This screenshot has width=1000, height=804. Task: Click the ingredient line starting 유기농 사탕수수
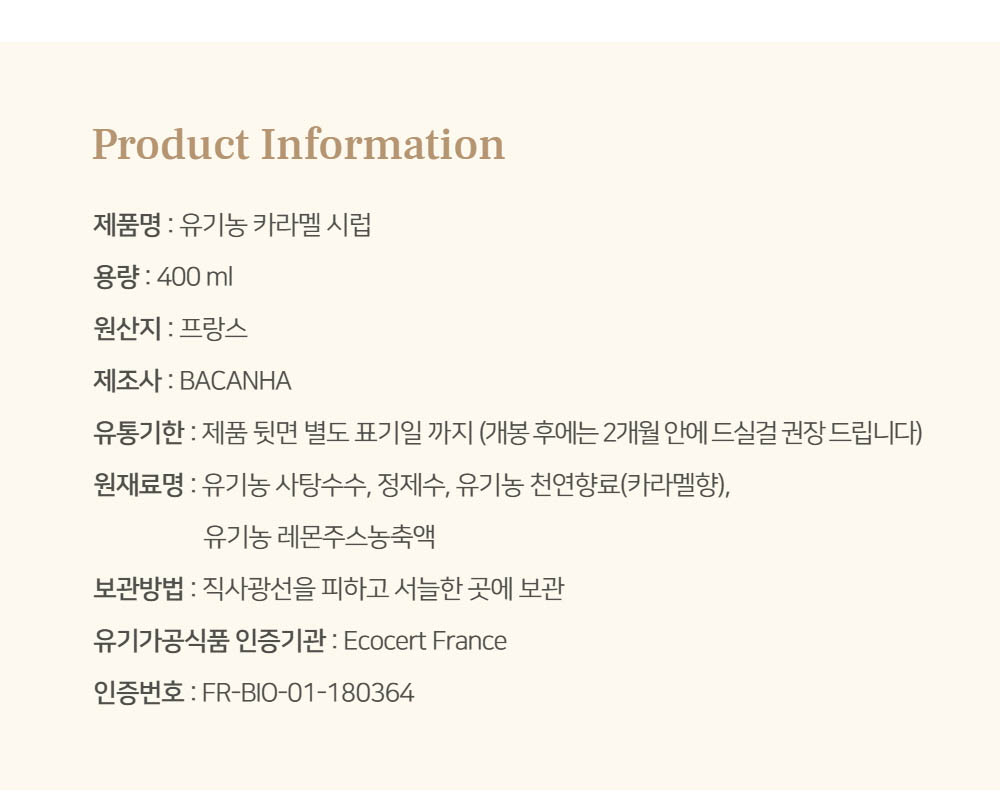[x=466, y=485]
